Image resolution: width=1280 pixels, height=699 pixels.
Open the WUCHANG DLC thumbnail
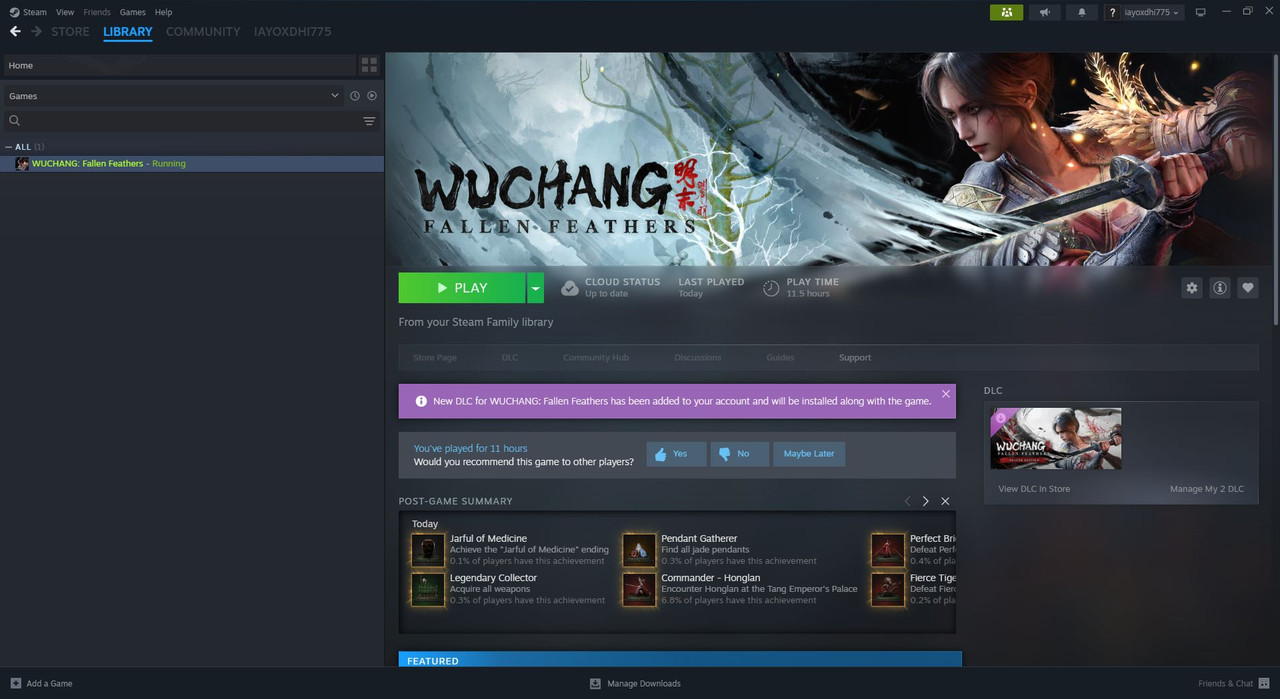pos(1056,438)
